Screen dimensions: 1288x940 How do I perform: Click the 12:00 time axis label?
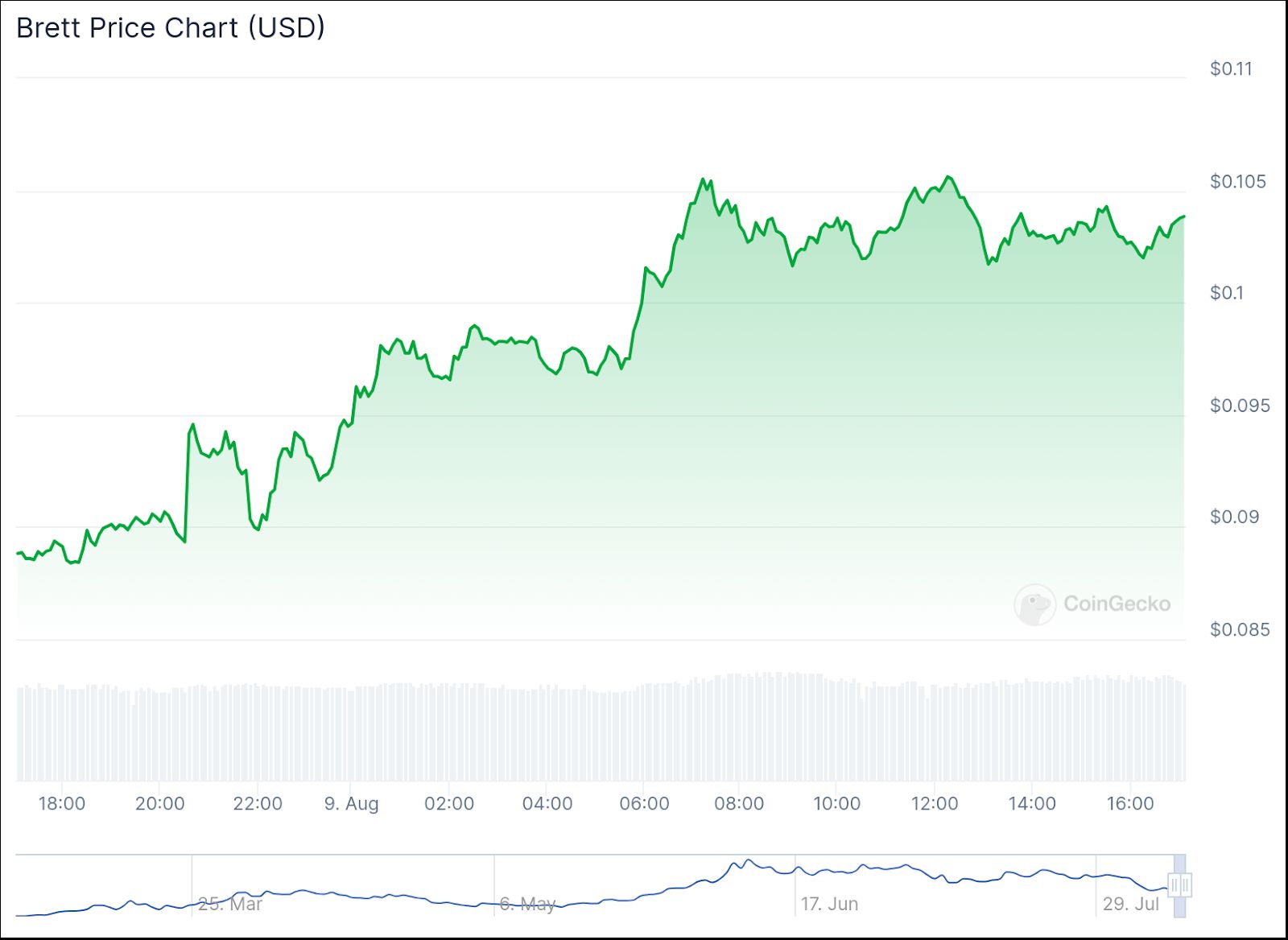pos(935,803)
